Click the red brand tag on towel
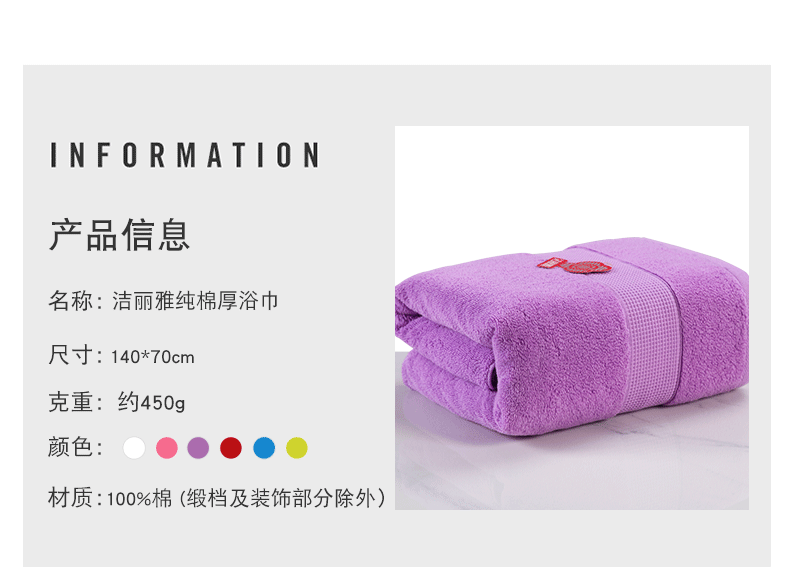This screenshot has height=578, width=790. [x=575, y=266]
